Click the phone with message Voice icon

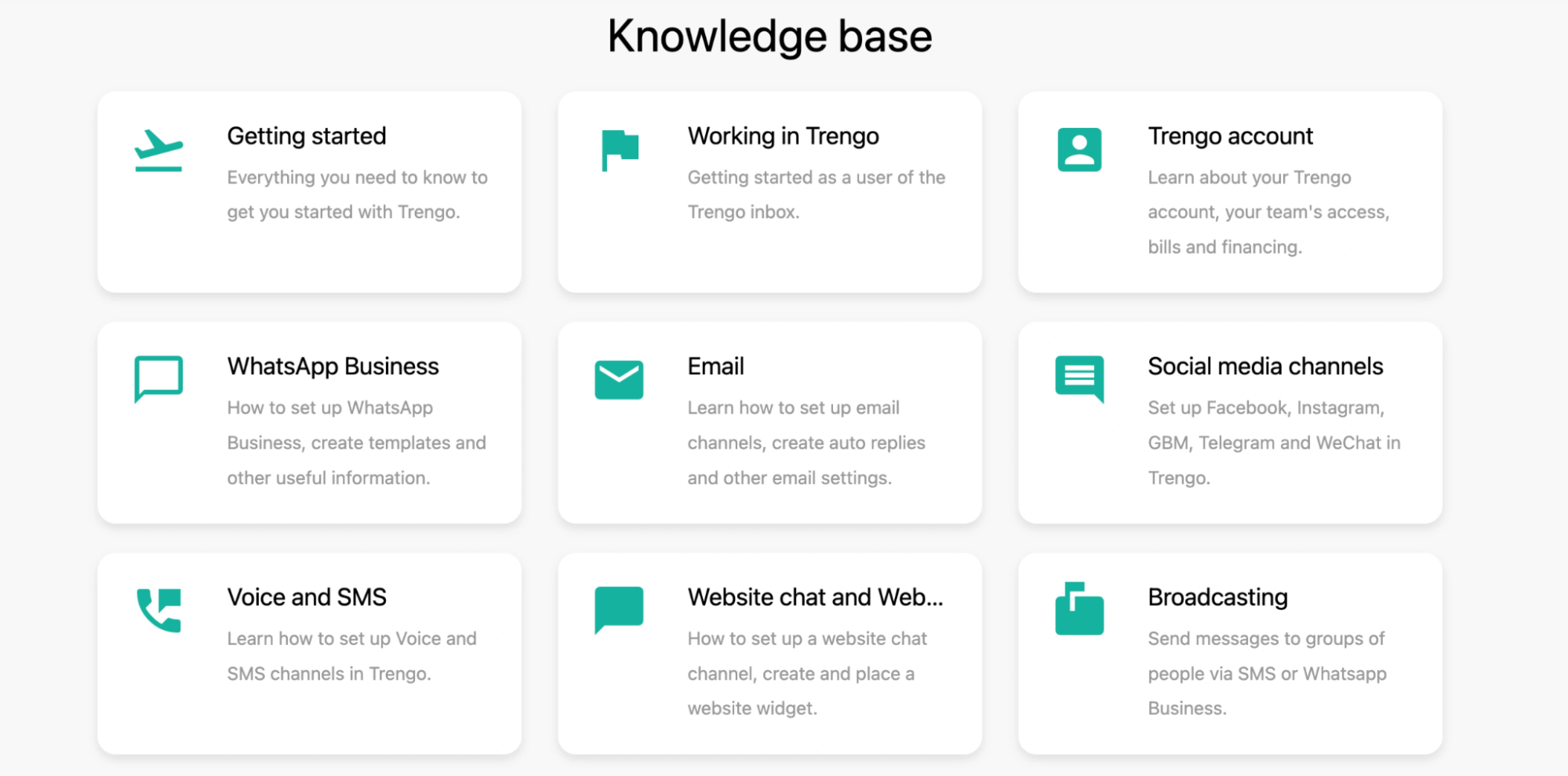click(158, 610)
